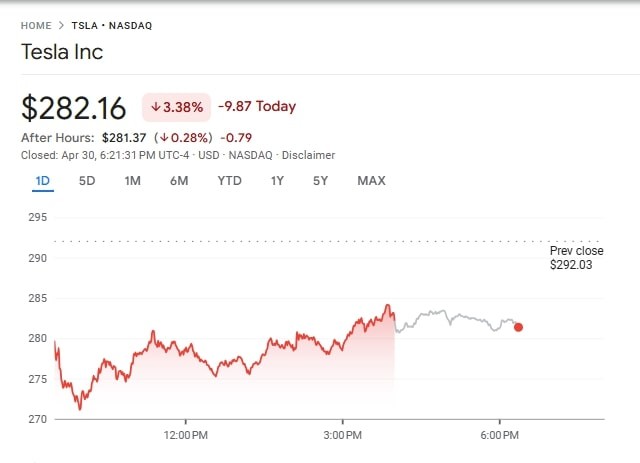640x463 pixels.
Task: Click the breadcrumb chevron after HOME
Action: click(x=61, y=25)
